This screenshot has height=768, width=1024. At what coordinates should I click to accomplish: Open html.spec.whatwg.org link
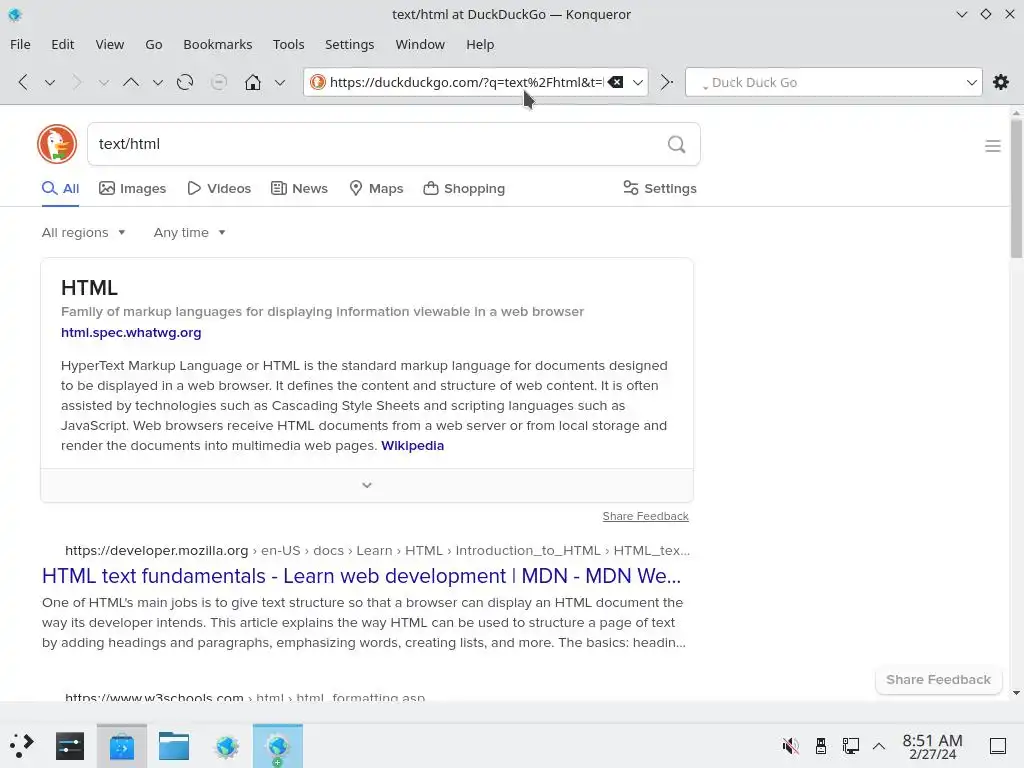point(131,332)
